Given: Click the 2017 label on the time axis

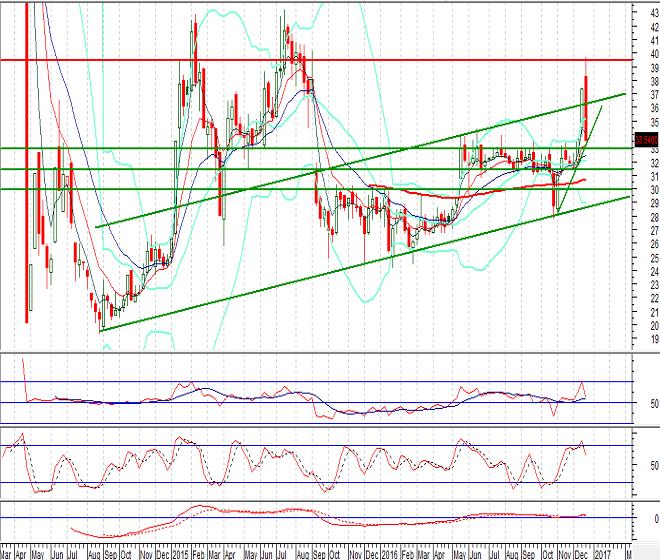Looking at the screenshot, I should point(602,555).
